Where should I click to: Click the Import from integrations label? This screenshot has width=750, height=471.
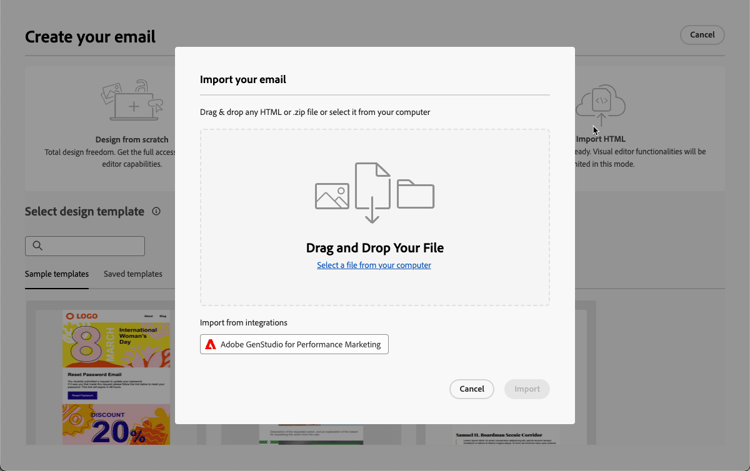click(x=243, y=323)
